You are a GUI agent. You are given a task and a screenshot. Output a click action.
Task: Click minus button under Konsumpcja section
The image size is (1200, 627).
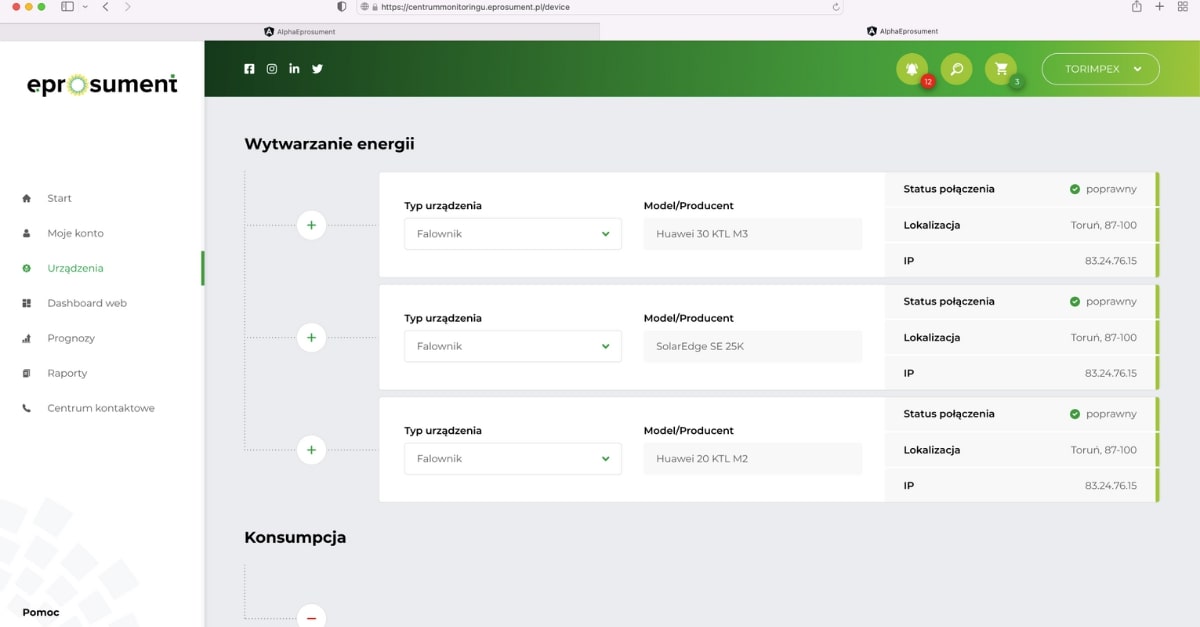click(x=311, y=618)
